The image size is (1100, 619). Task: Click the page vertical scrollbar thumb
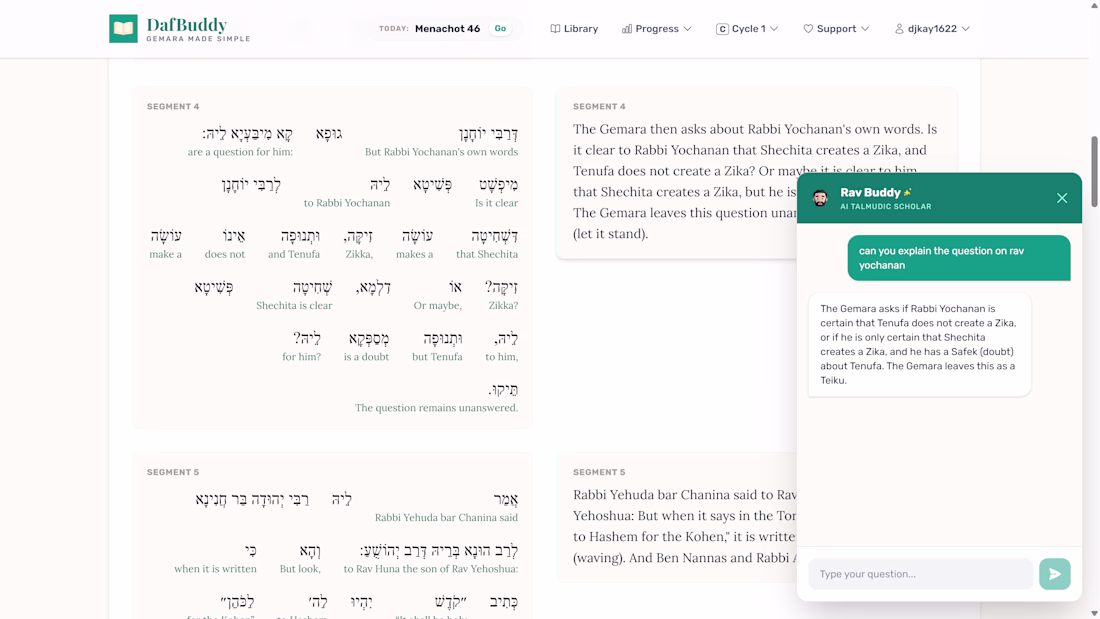pos(1094,170)
